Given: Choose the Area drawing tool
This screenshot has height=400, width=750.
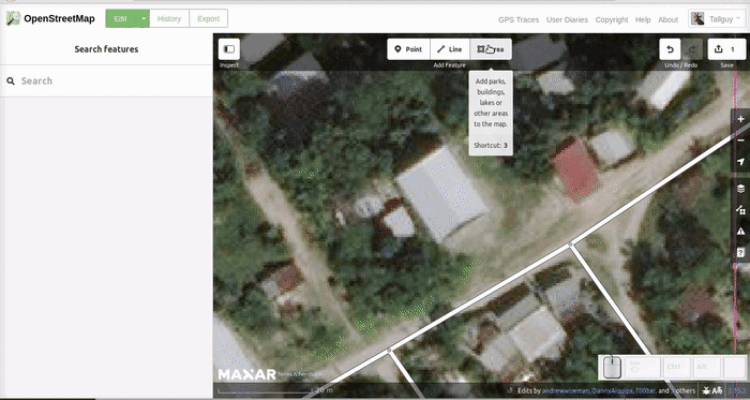Looking at the screenshot, I should (490, 48).
